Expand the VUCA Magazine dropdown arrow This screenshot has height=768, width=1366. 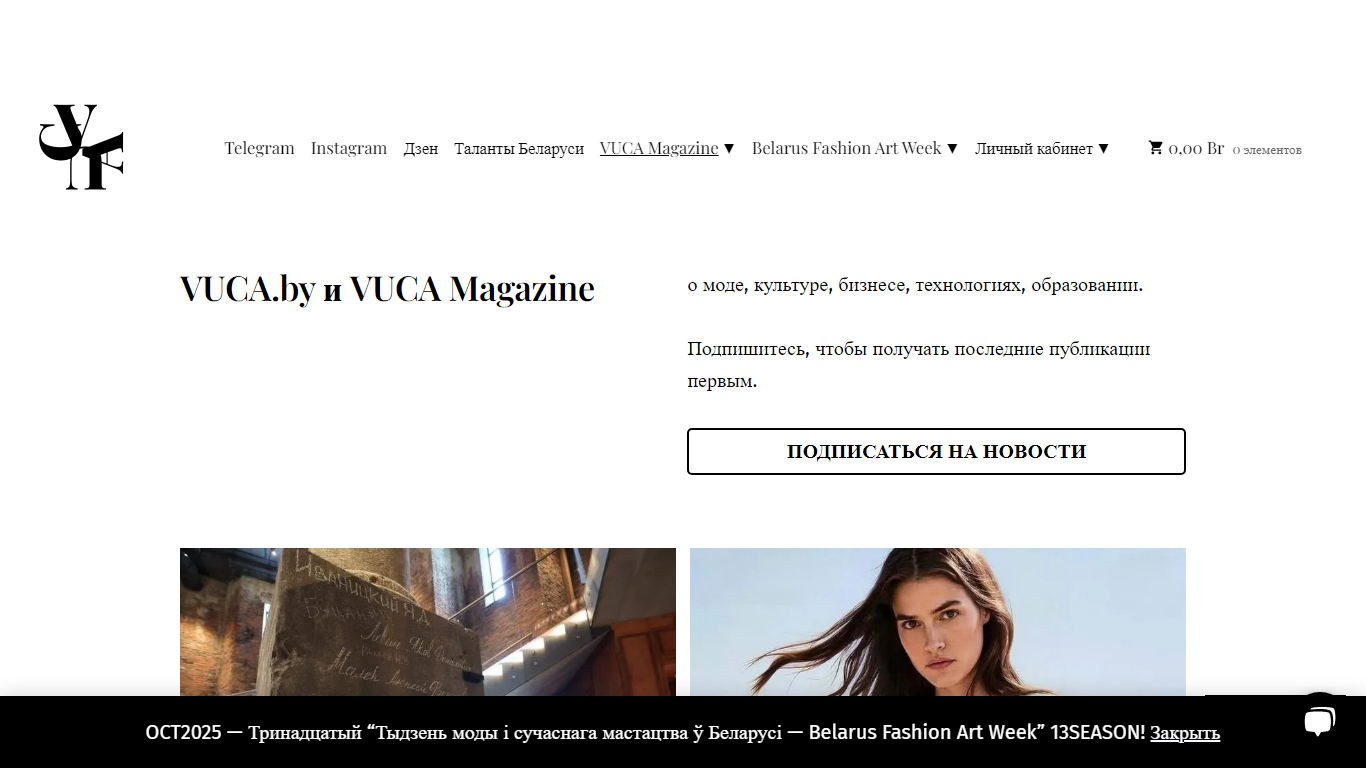(729, 148)
